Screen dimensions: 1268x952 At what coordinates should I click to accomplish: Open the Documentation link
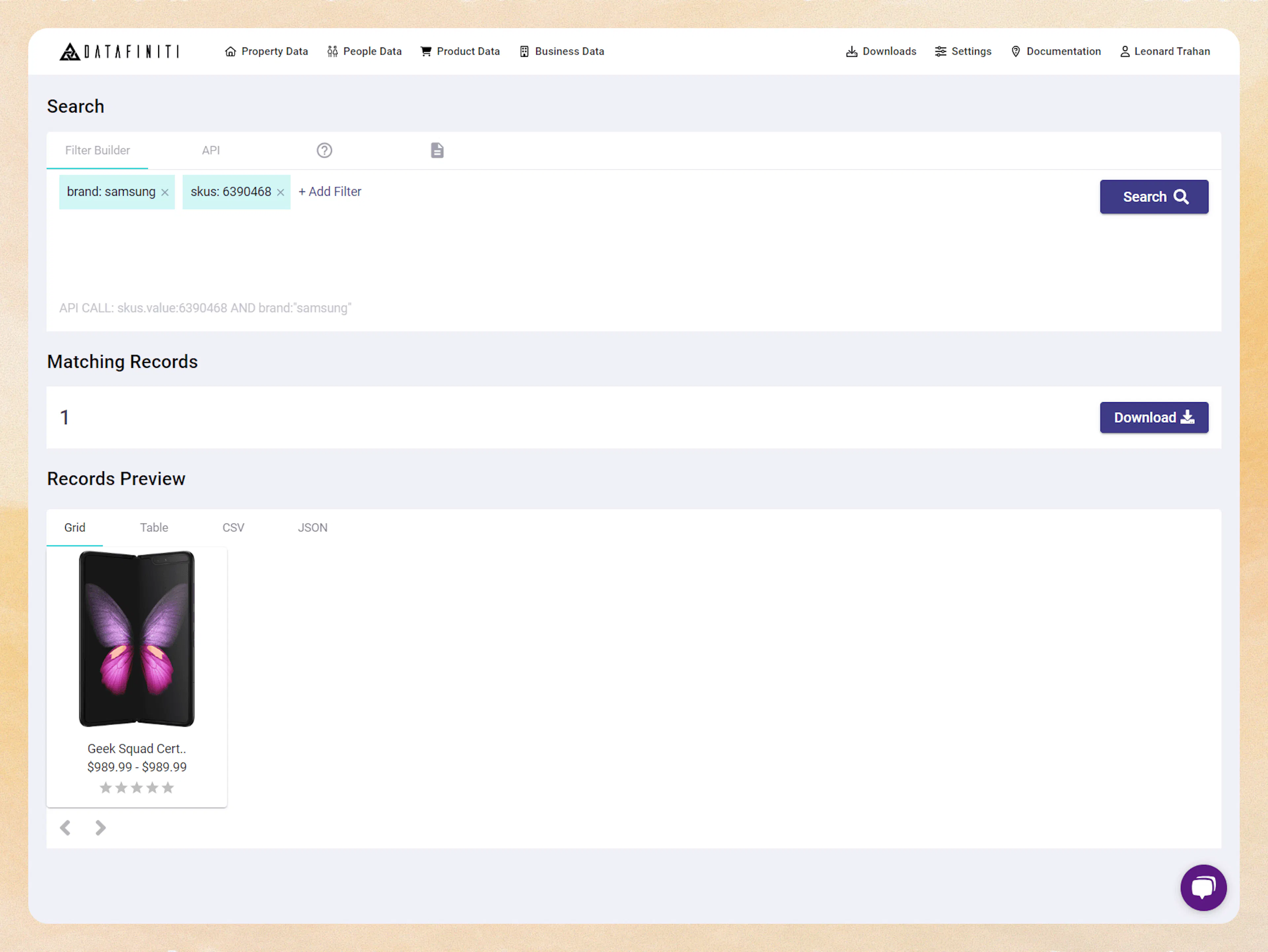click(1056, 51)
